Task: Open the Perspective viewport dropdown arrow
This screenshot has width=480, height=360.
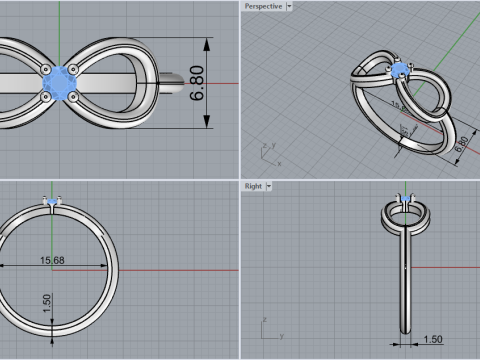Action: click(x=289, y=6)
